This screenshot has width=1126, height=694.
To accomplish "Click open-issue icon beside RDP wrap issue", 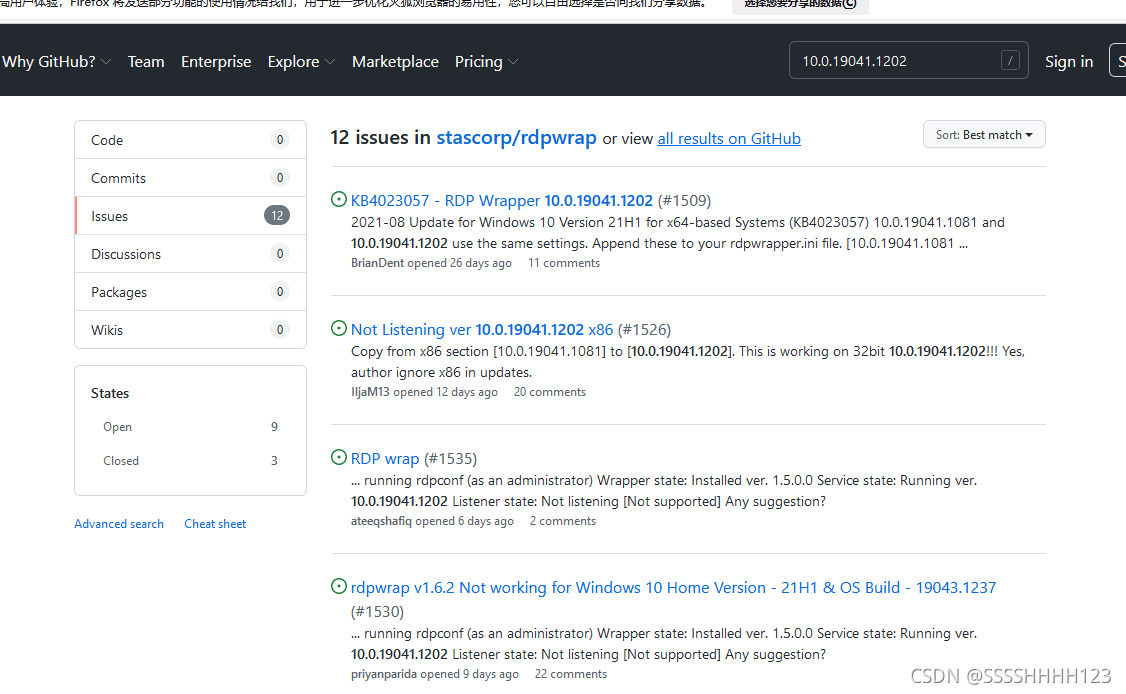I will (339, 457).
